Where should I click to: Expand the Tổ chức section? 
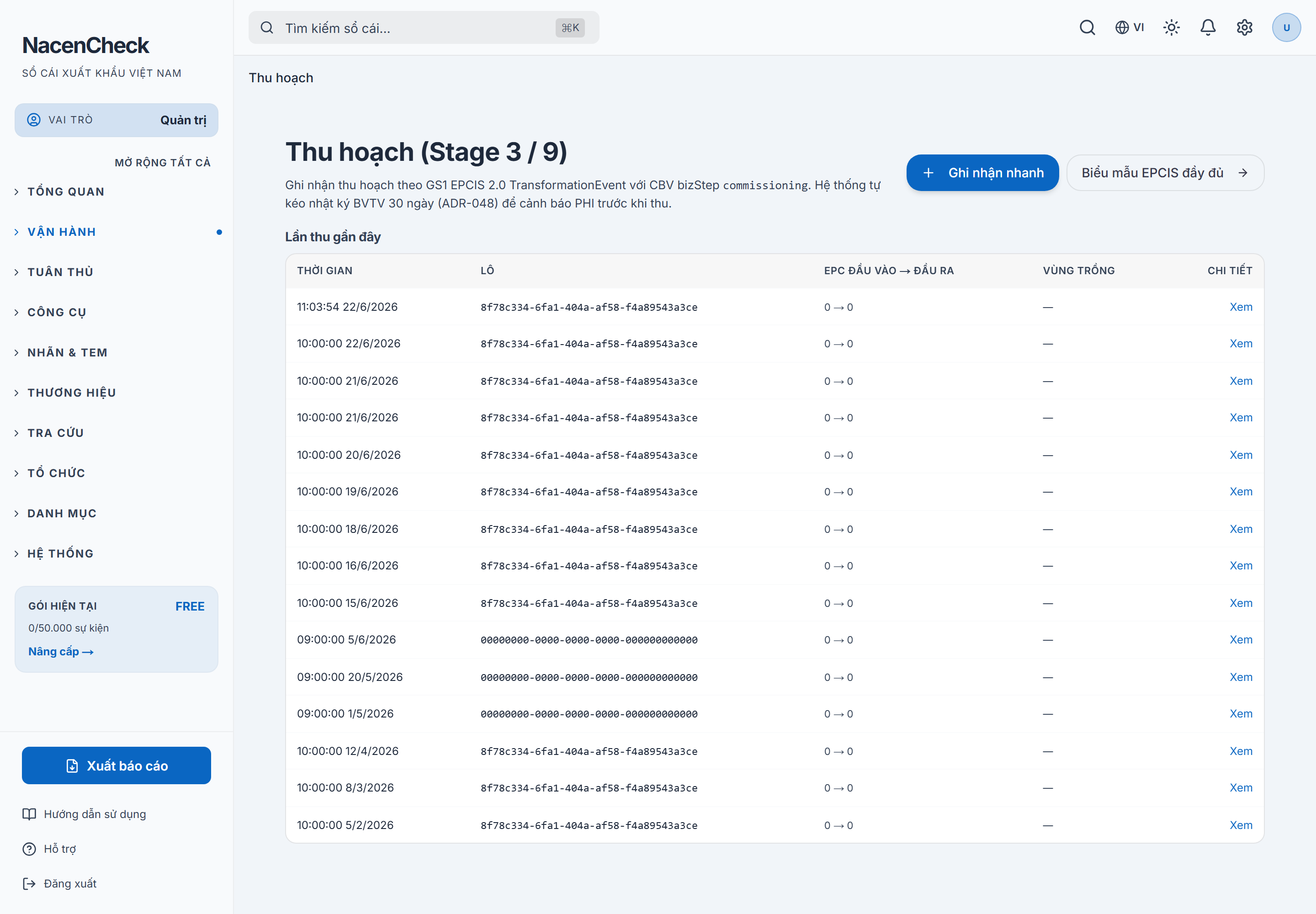point(116,473)
